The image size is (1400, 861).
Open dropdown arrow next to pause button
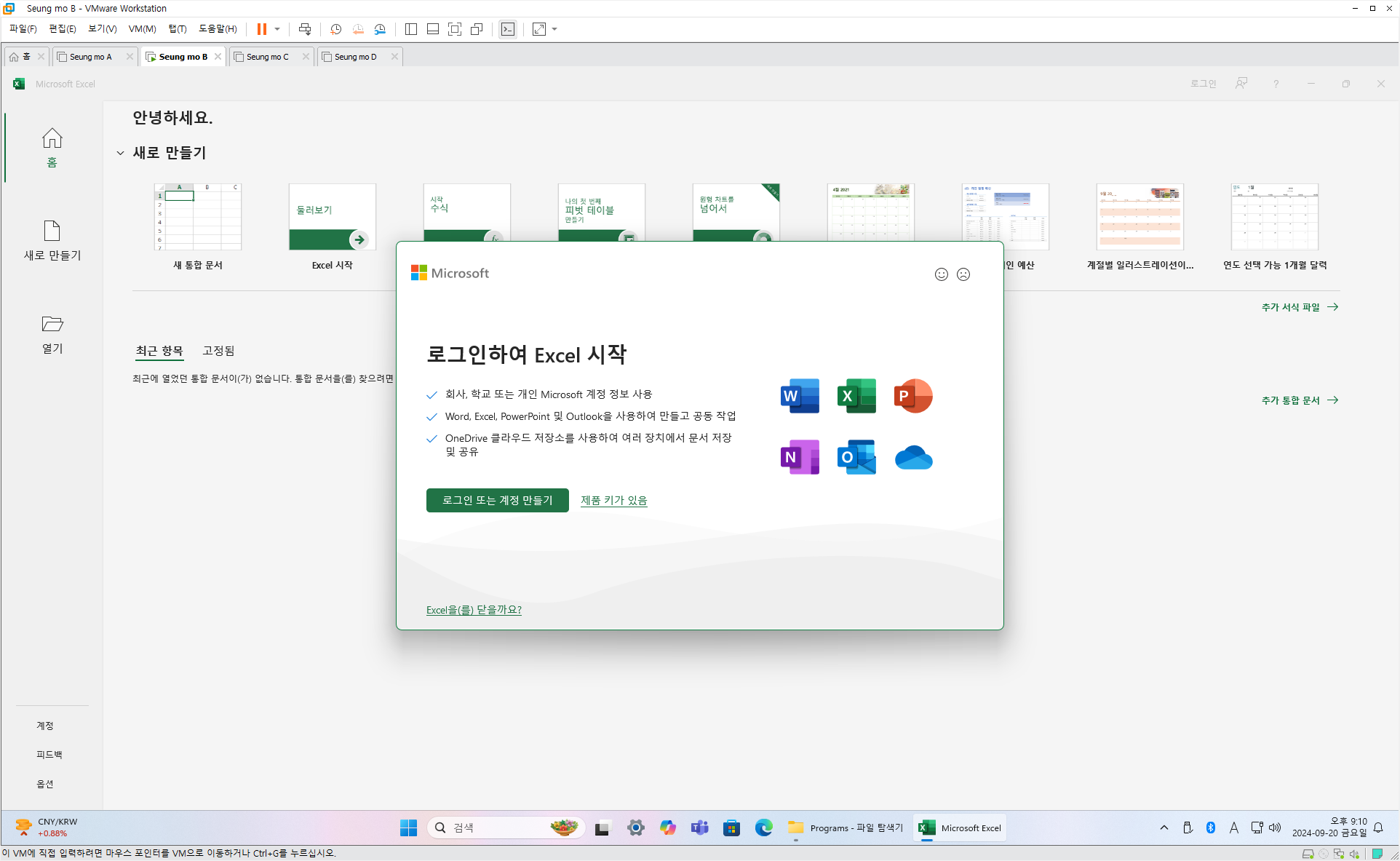tap(277, 29)
